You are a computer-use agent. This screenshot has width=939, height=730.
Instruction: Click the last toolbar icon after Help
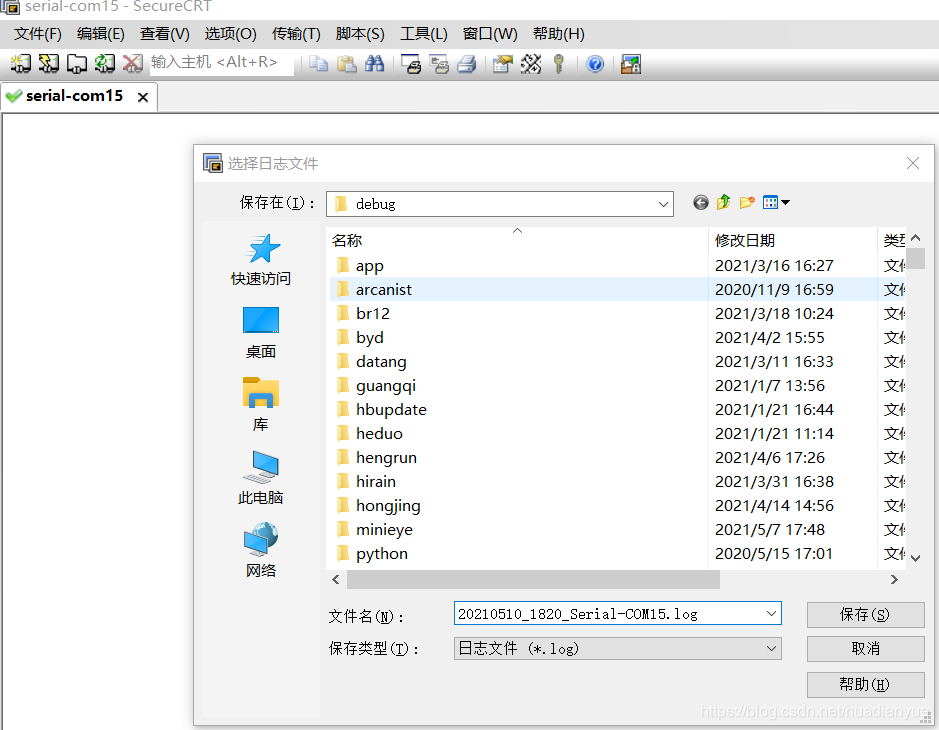coord(631,63)
